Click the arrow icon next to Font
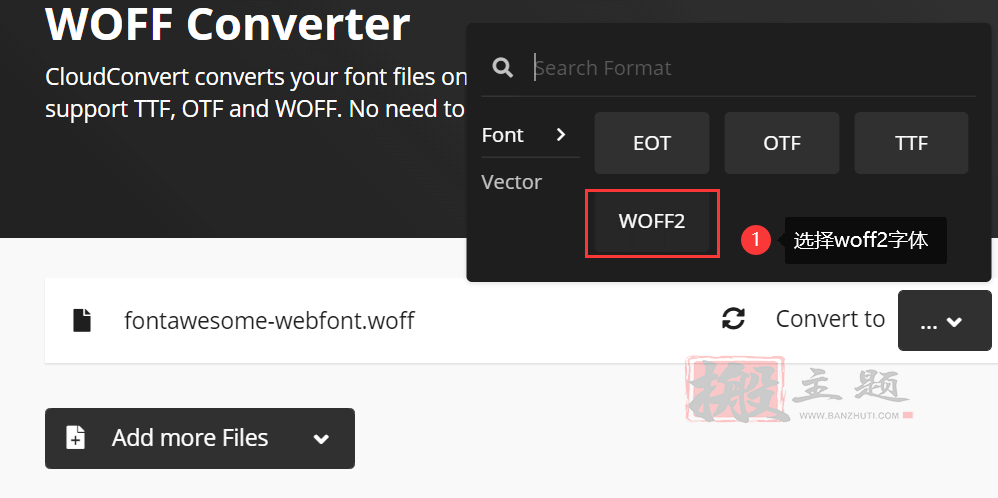Viewport: 998px width, 498px height. tap(560, 134)
